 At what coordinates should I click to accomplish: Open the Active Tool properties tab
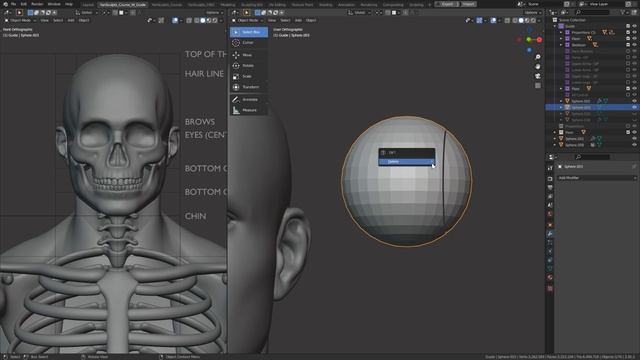coord(550,168)
